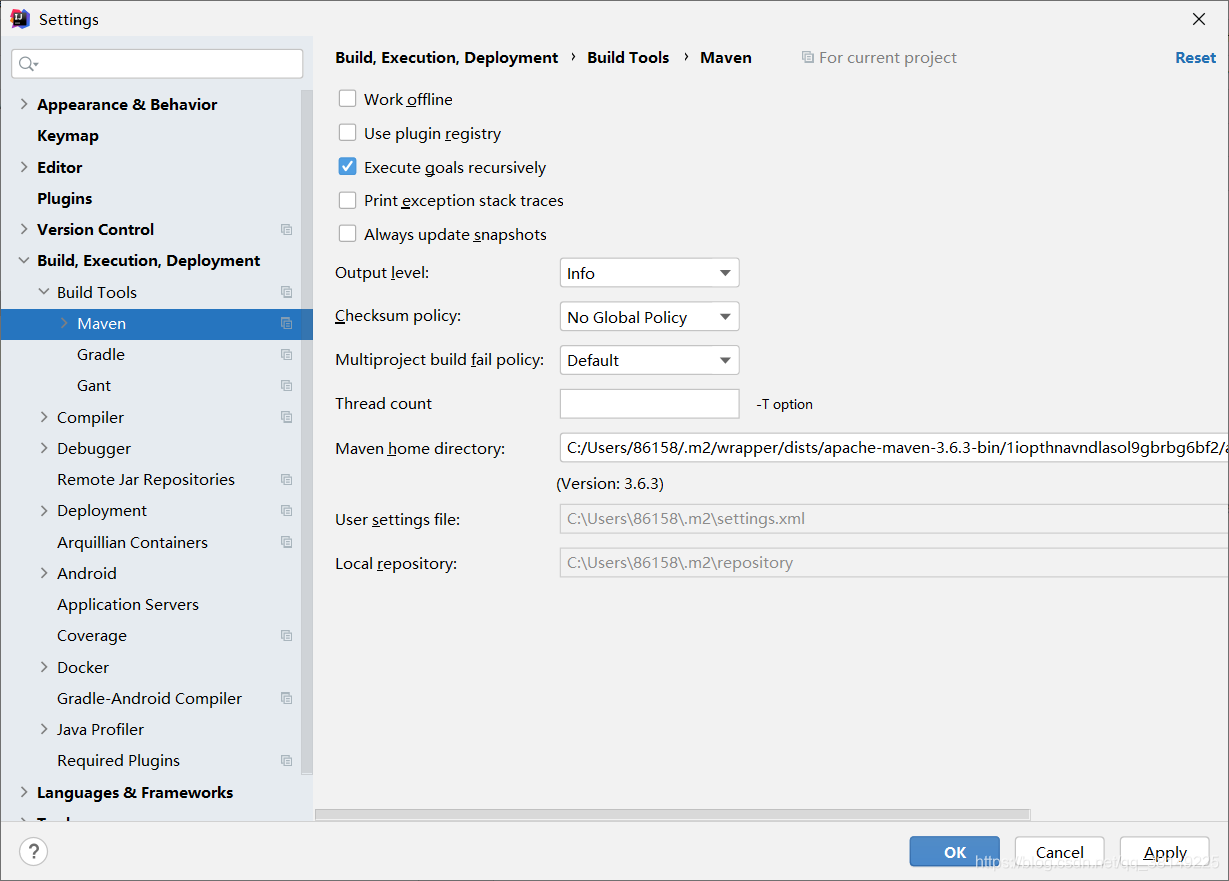Click Build Tools breadcrumb
1229x881 pixels.
pos(628,58)
